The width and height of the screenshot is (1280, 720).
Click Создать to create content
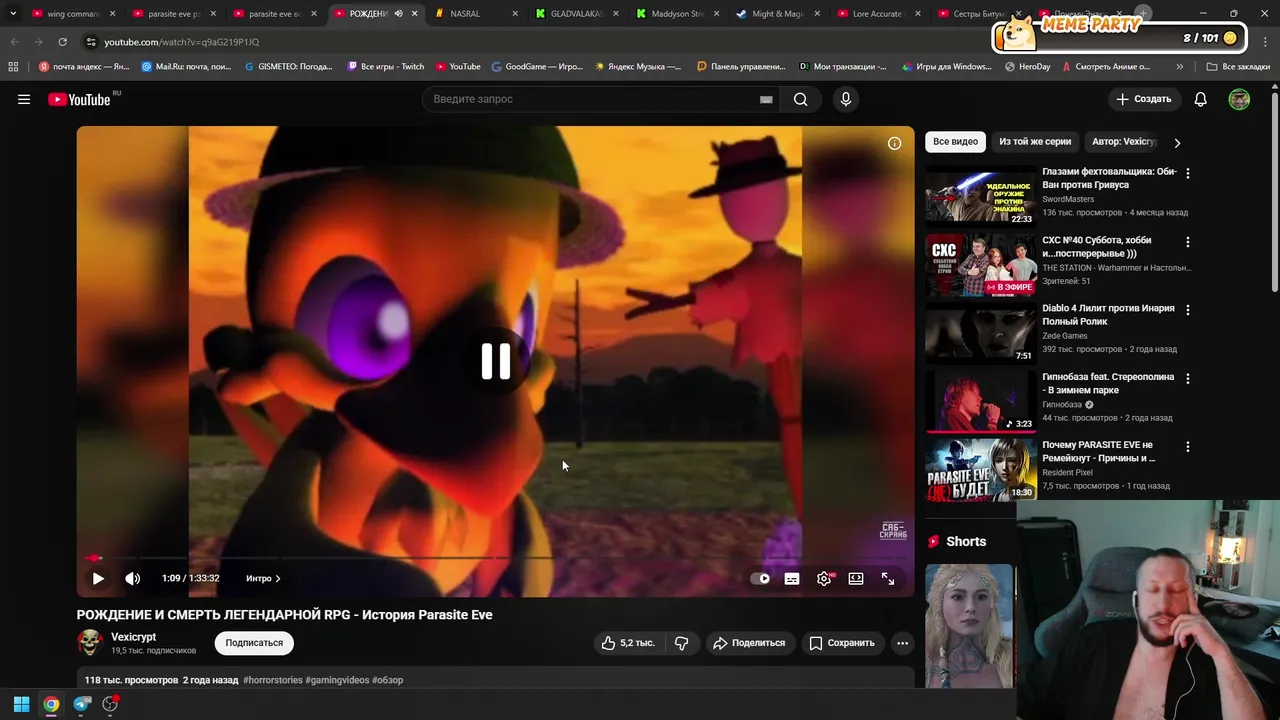coord(1144,99)
